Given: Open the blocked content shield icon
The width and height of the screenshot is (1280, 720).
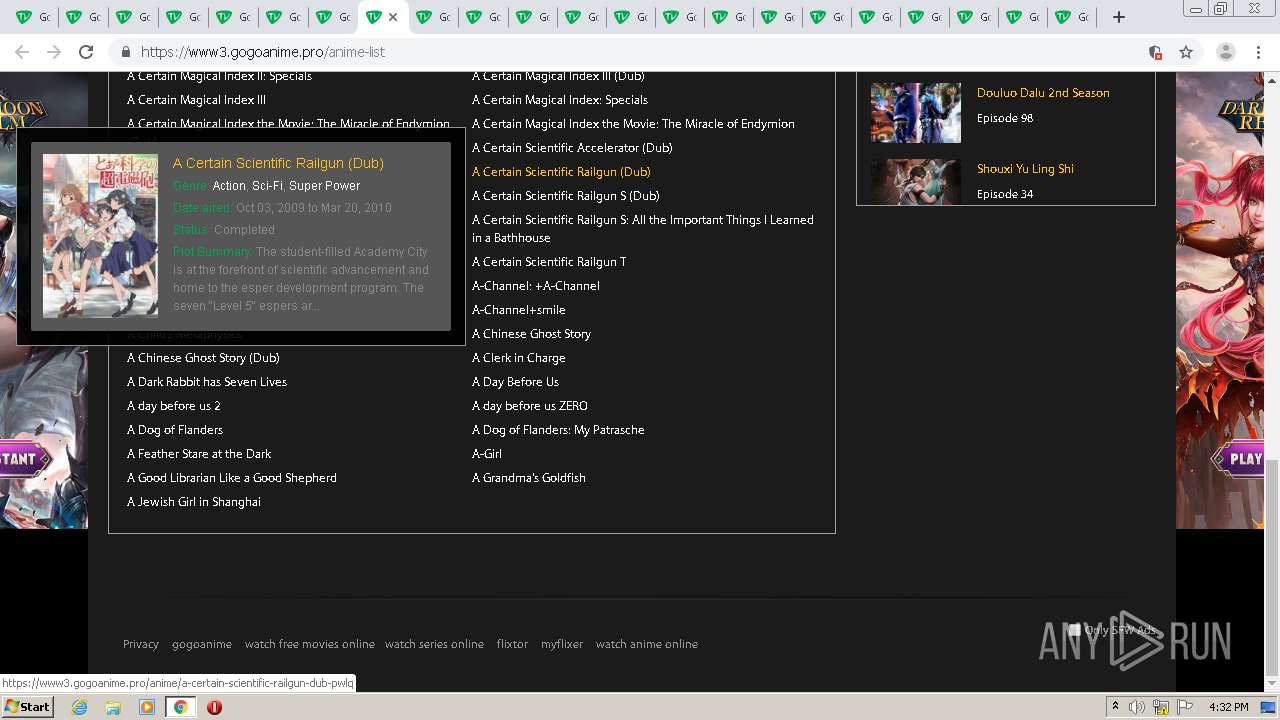Looking at the screenshot, I should pos(1155,52).
